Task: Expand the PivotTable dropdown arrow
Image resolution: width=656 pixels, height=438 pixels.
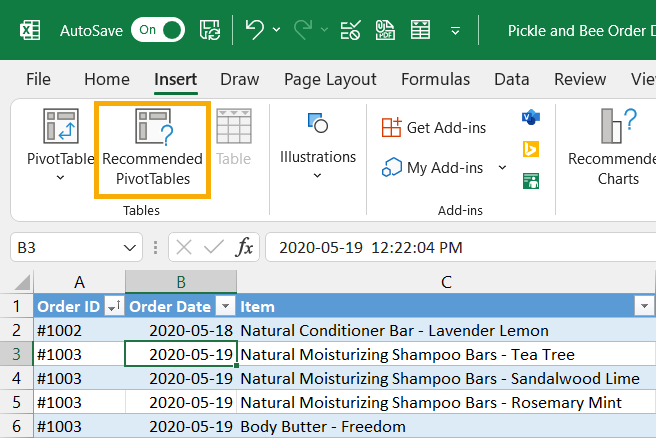Action: pyautogui.click(x=60, y=177)
